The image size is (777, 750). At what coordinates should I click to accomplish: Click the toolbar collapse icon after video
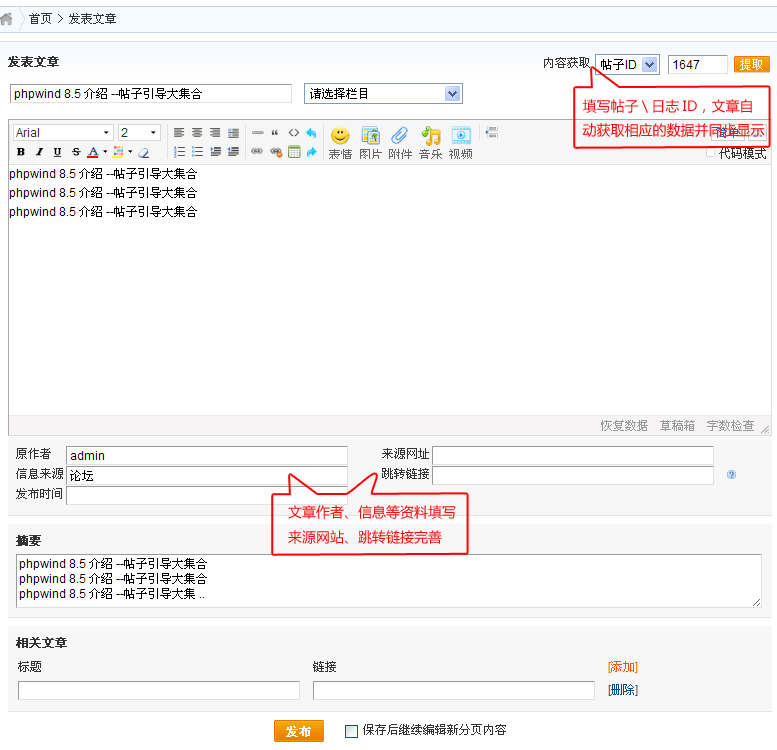point(492,132)
